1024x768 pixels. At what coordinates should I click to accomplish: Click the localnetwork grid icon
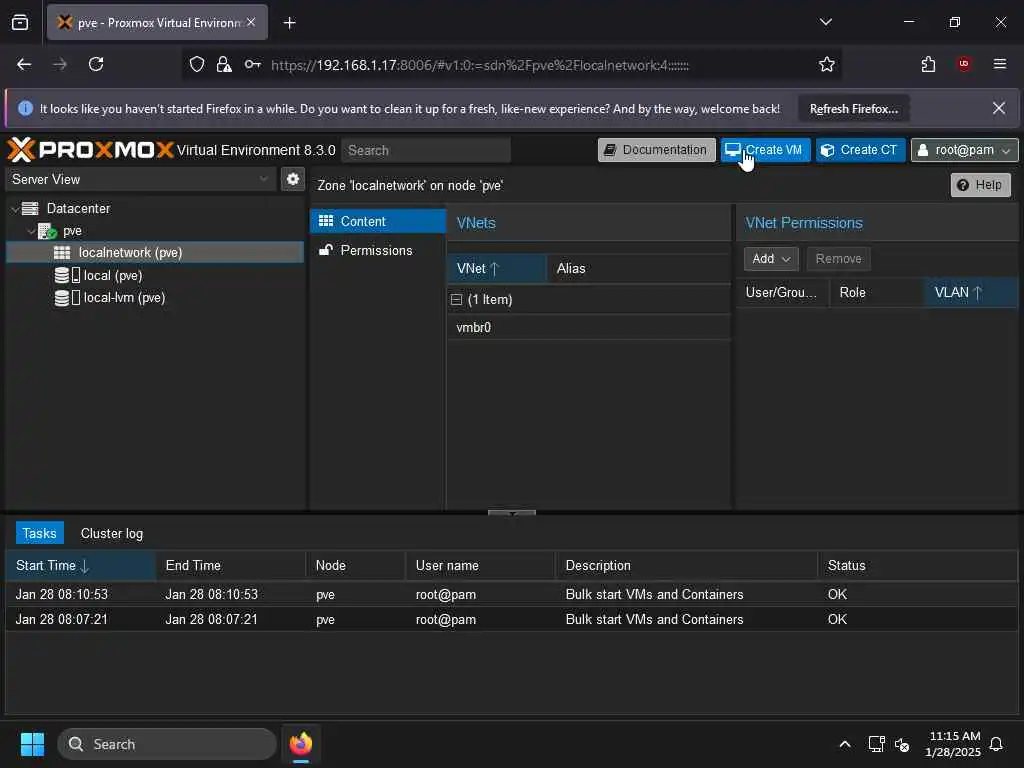click(62, 253)
